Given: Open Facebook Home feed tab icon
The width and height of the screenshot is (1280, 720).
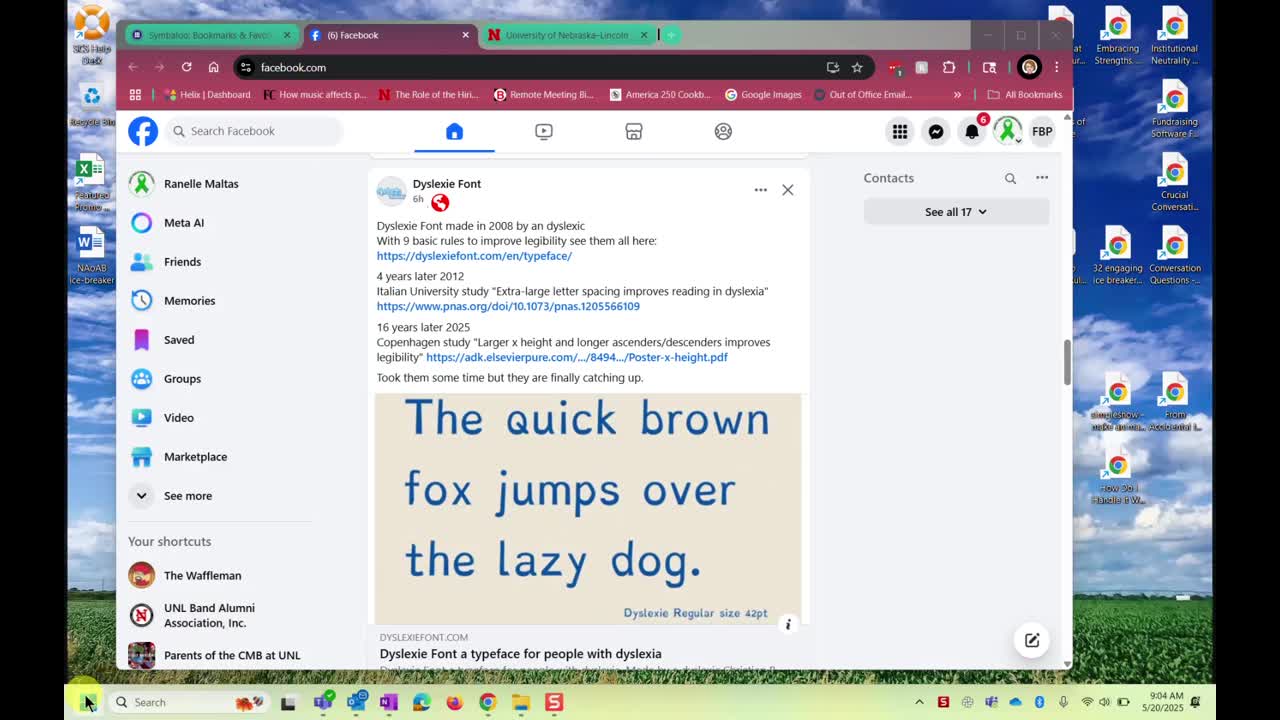Looking at the screenshot, I should (454, 131).
